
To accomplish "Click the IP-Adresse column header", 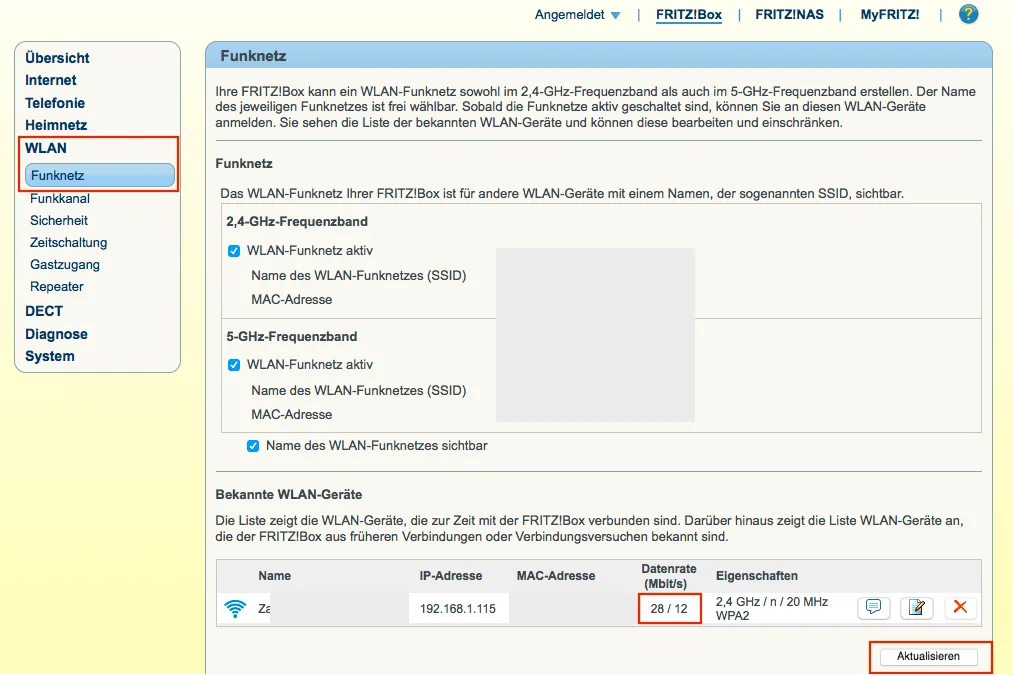I will [451, 576].
